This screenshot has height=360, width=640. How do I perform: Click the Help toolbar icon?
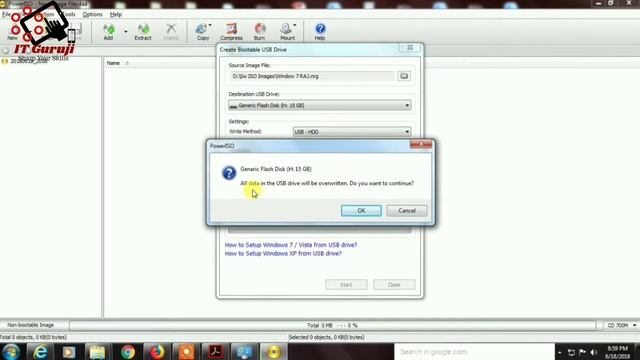point(320,32)
